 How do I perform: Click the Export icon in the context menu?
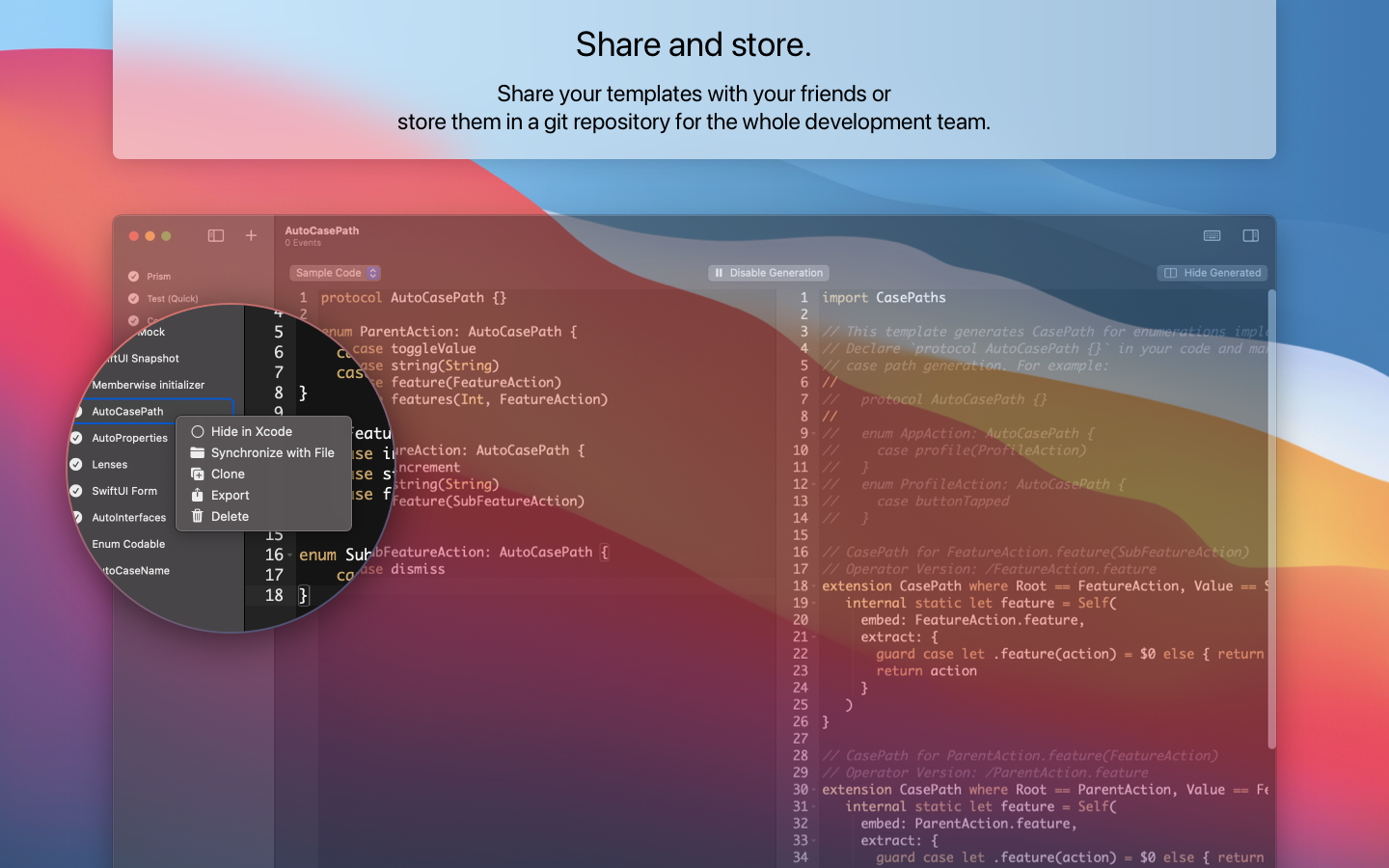click(x=198, y=495)
